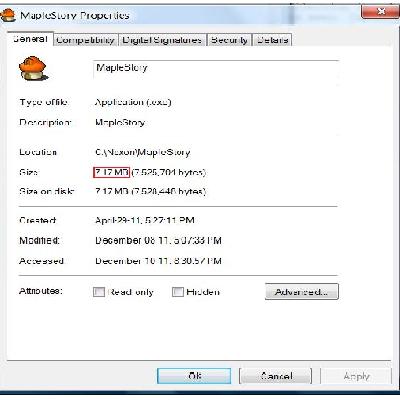The image size is (400, 400).
Task: Click the Application (.exe) file type text
Action: point(133,102)
